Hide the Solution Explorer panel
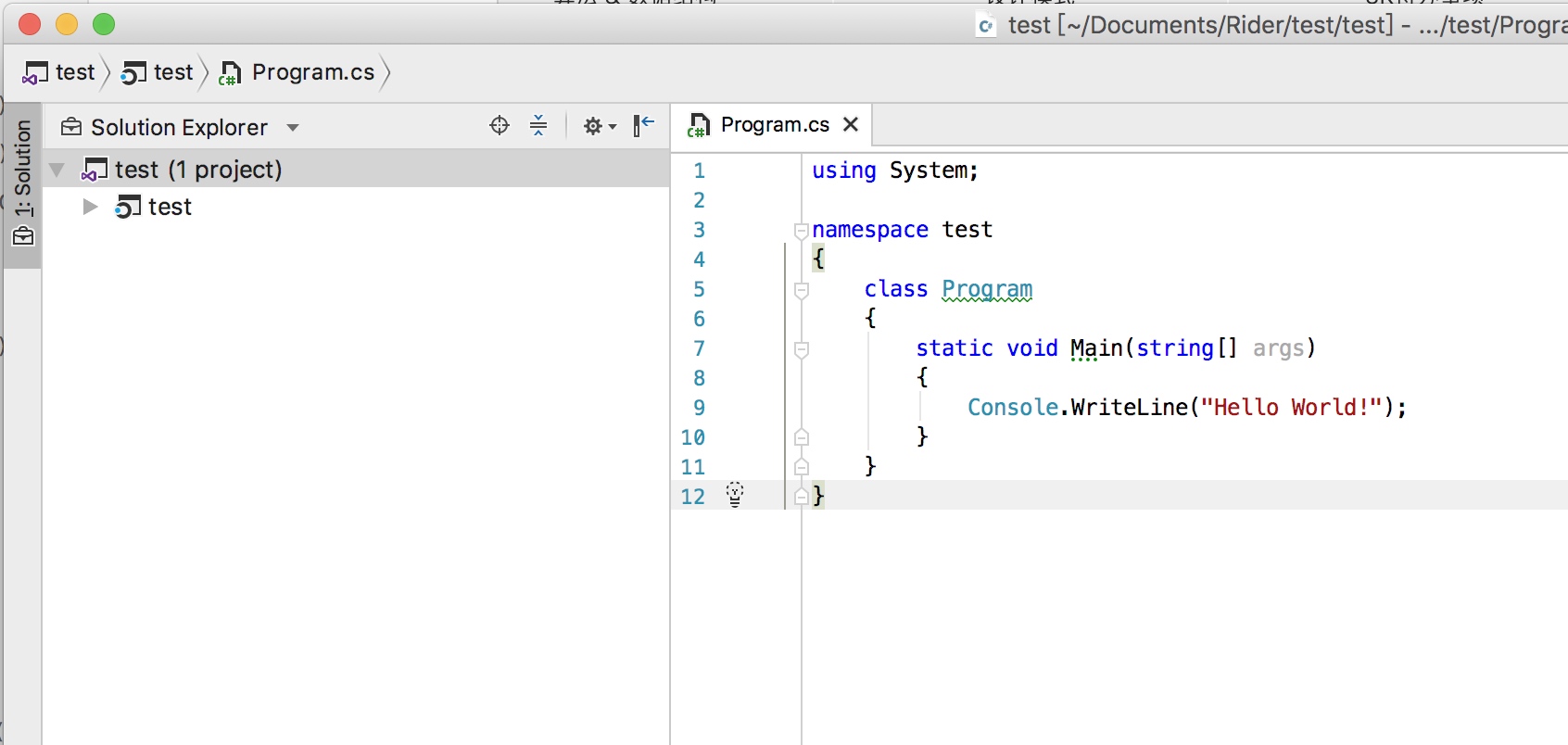Screen dimensions: 1568x745 [x=644, y=125]
